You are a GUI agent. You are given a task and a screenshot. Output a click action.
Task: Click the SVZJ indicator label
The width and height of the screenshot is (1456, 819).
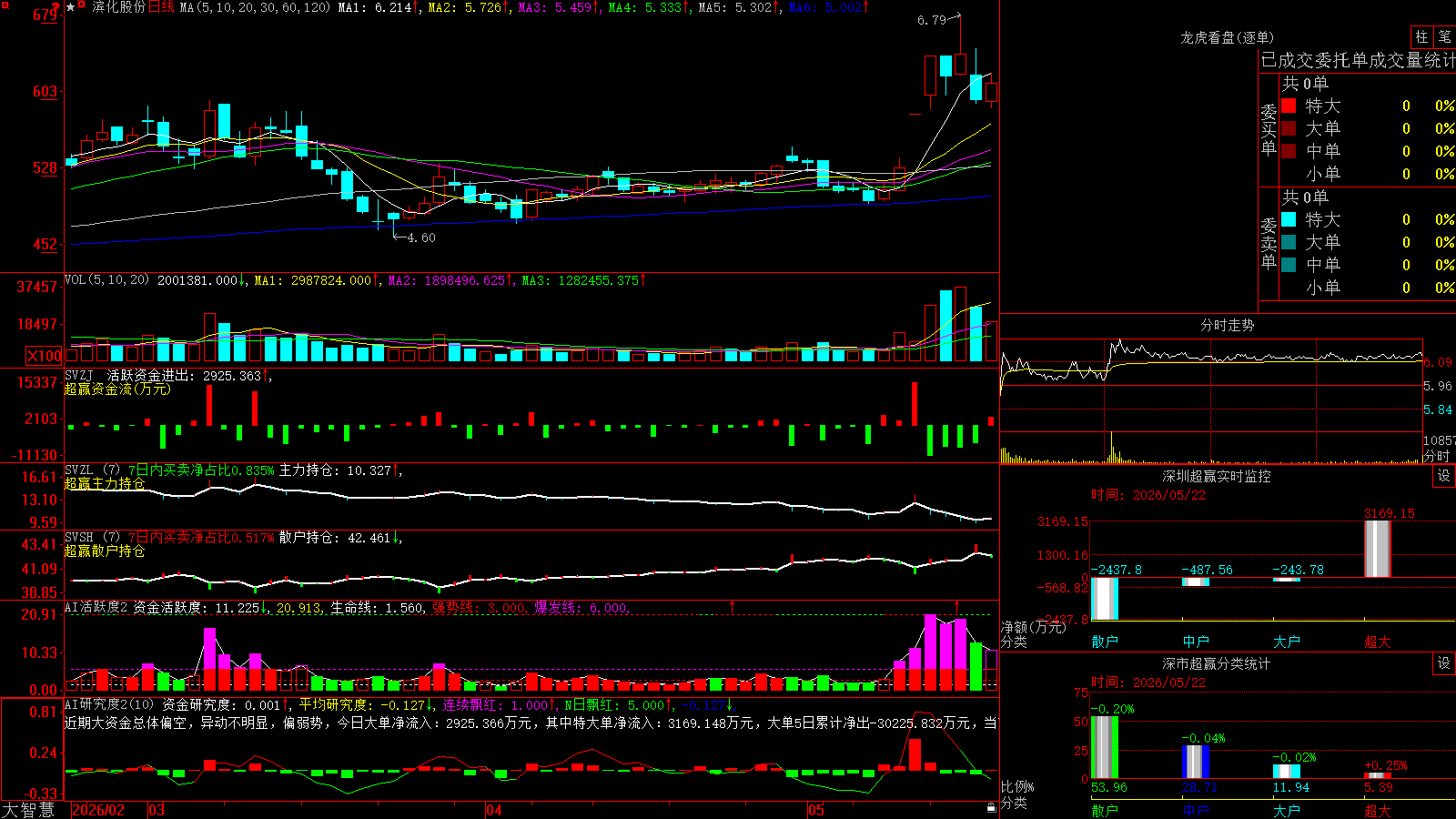click(79, 375)
